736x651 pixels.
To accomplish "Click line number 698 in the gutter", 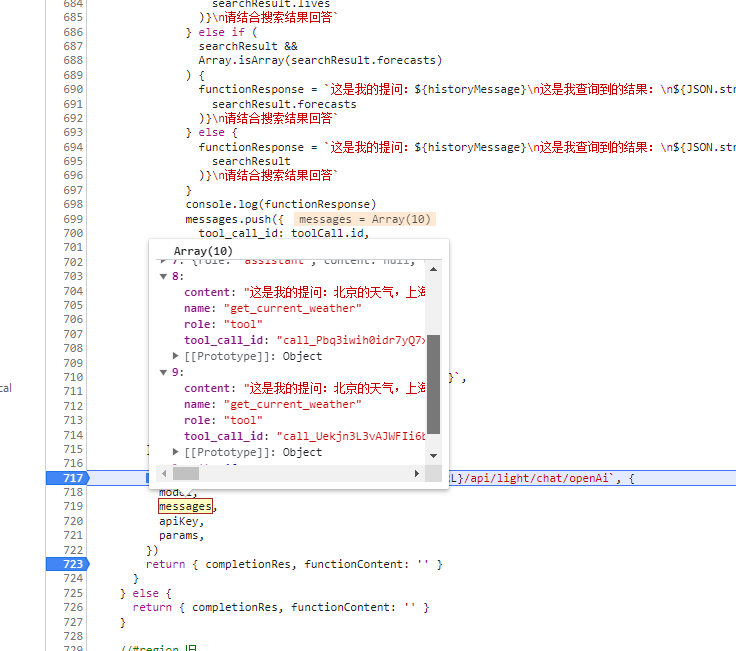I will 73,204.
